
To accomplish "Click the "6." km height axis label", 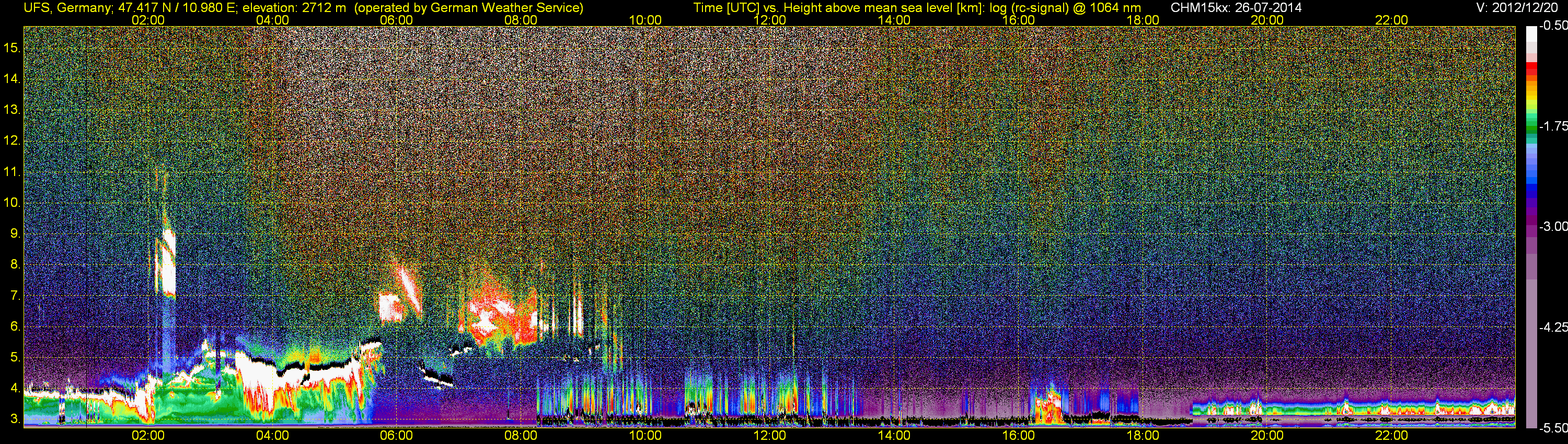I will [15, 326].
